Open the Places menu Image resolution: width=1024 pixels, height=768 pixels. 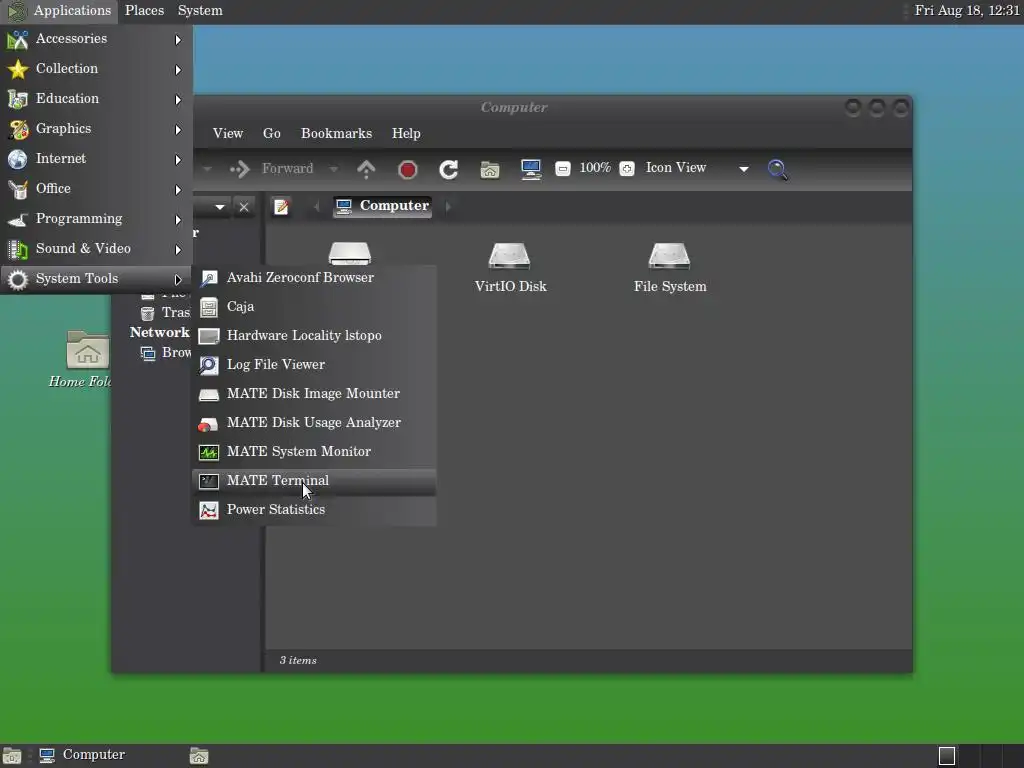tap(144, 10)
